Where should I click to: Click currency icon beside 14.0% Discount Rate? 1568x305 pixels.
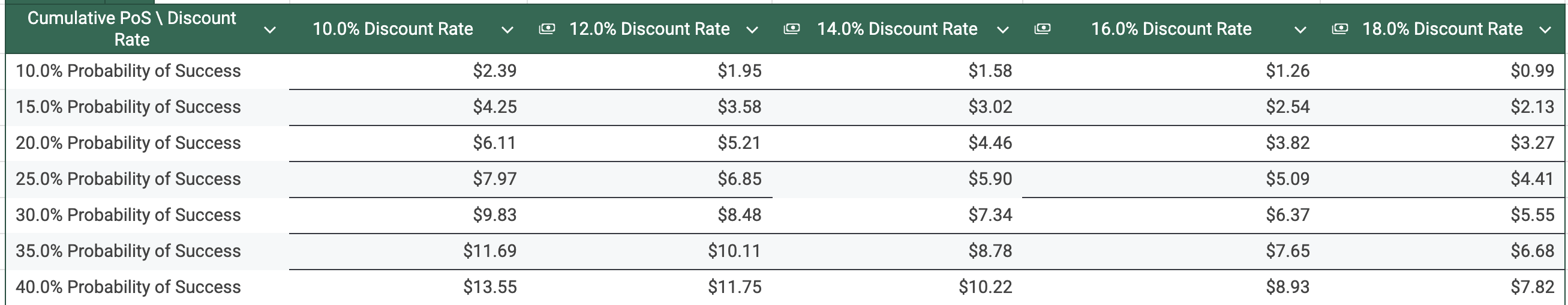[791, 29]
